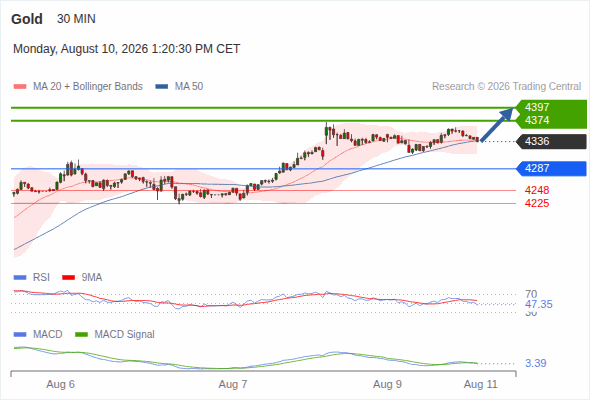Click the Aug 7 date axis label
The image size is (590, 400).
[233, 384]
